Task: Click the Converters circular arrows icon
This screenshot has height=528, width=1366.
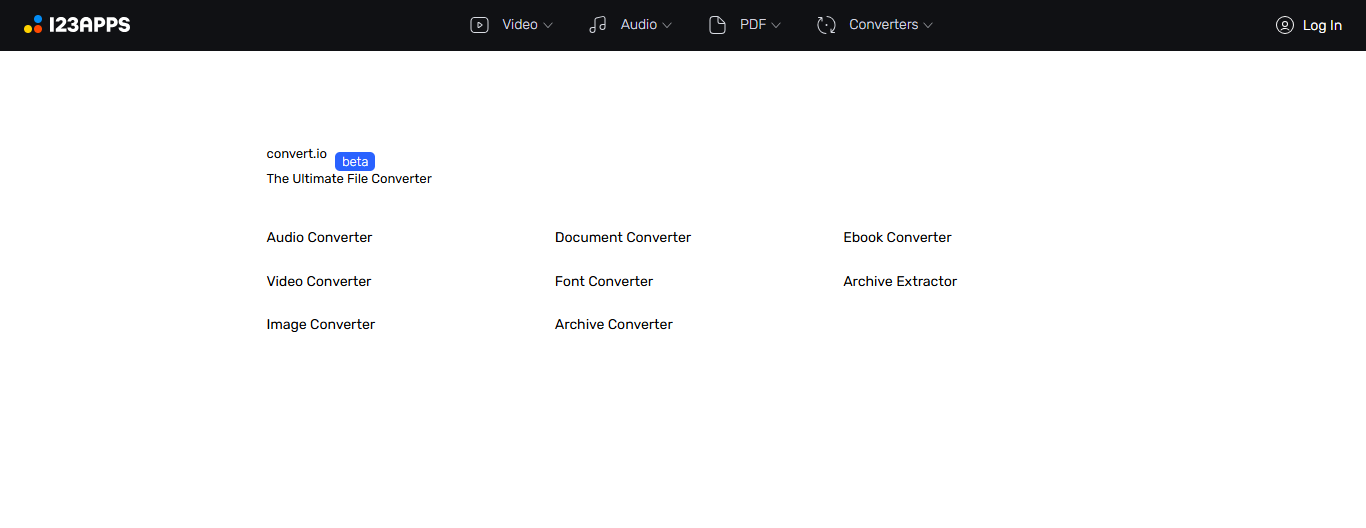Action: click(x=826, y=25)
